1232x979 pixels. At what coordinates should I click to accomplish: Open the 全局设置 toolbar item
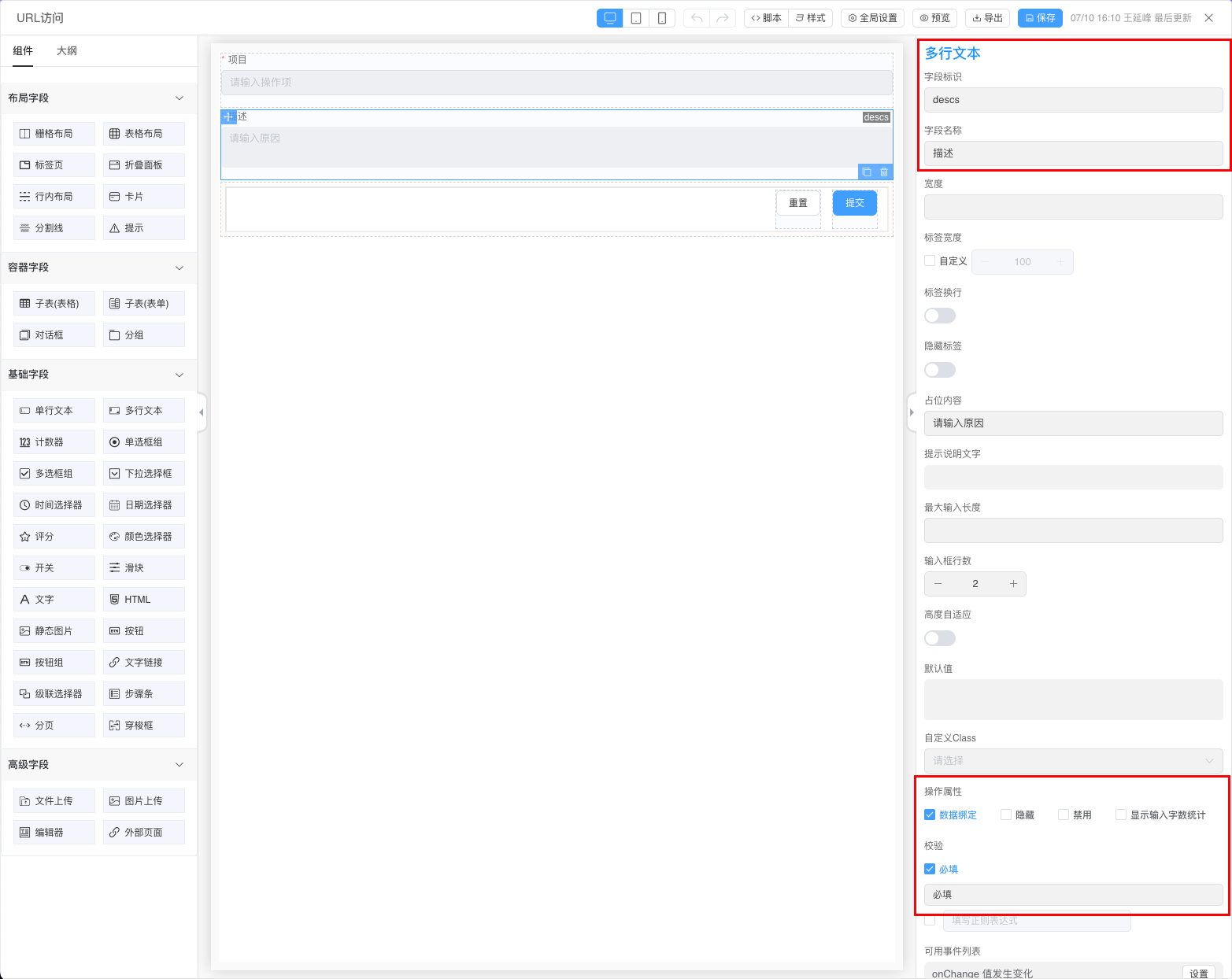[872, 18]
